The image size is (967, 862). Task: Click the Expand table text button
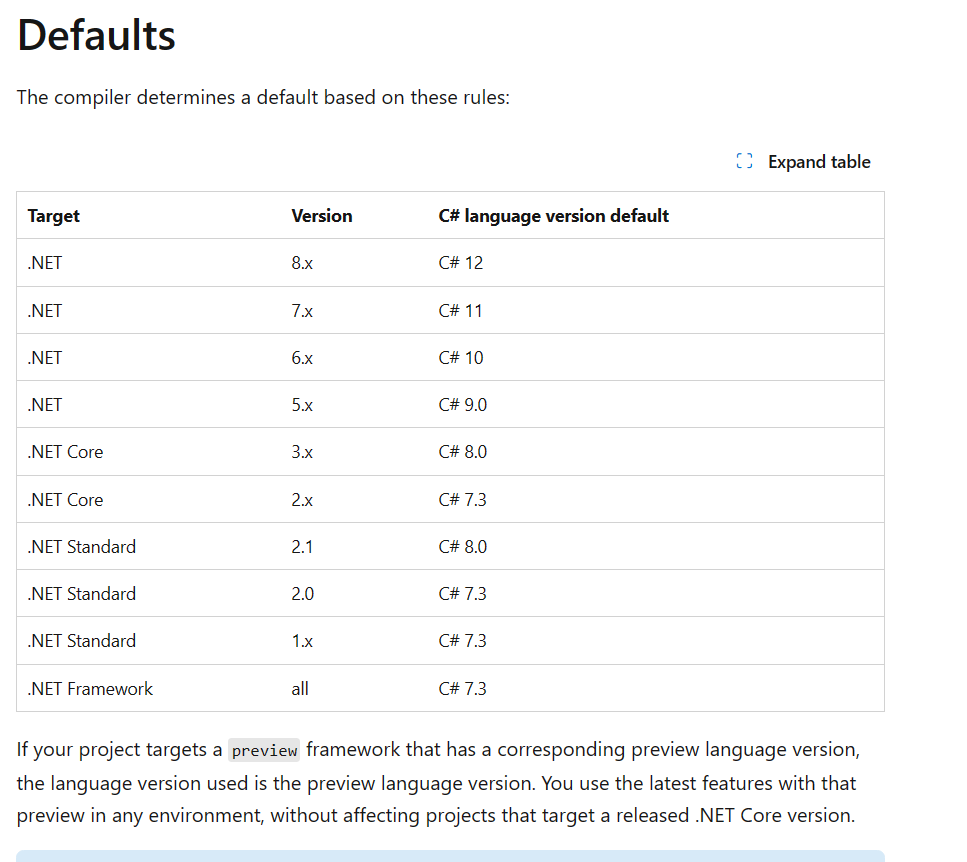[x=819, y=162]
